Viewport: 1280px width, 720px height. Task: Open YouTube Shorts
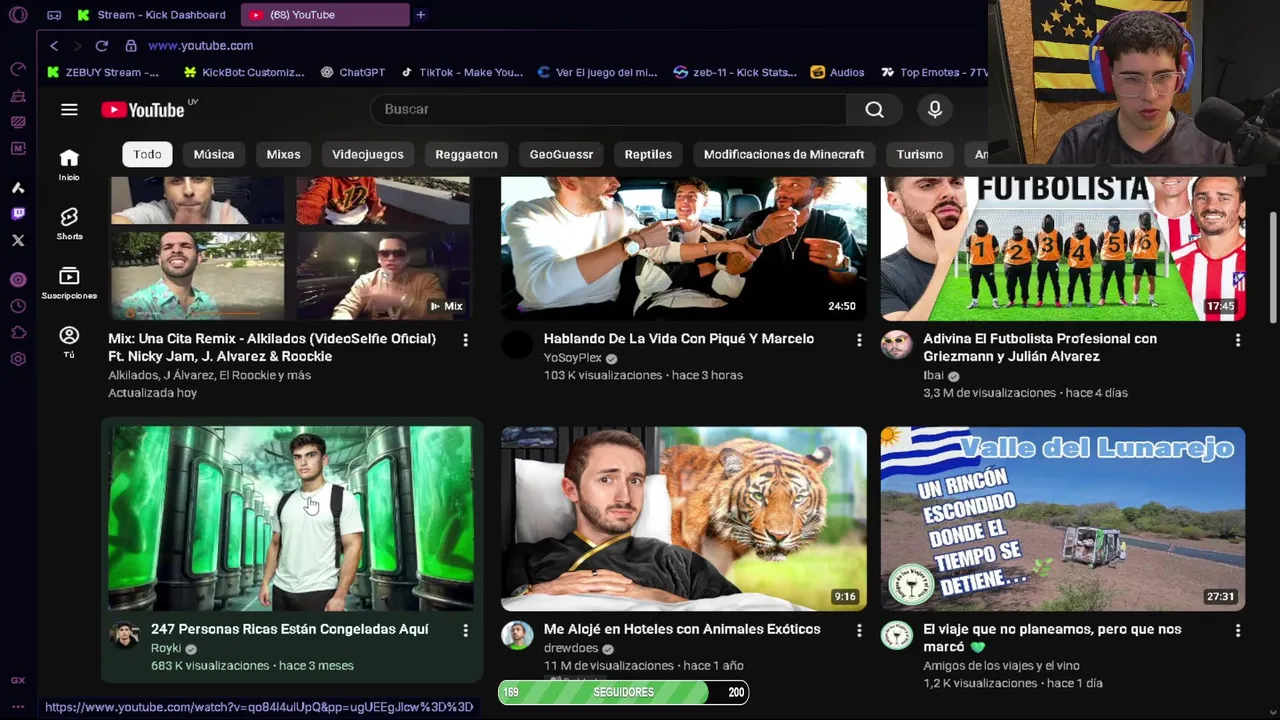69,224
